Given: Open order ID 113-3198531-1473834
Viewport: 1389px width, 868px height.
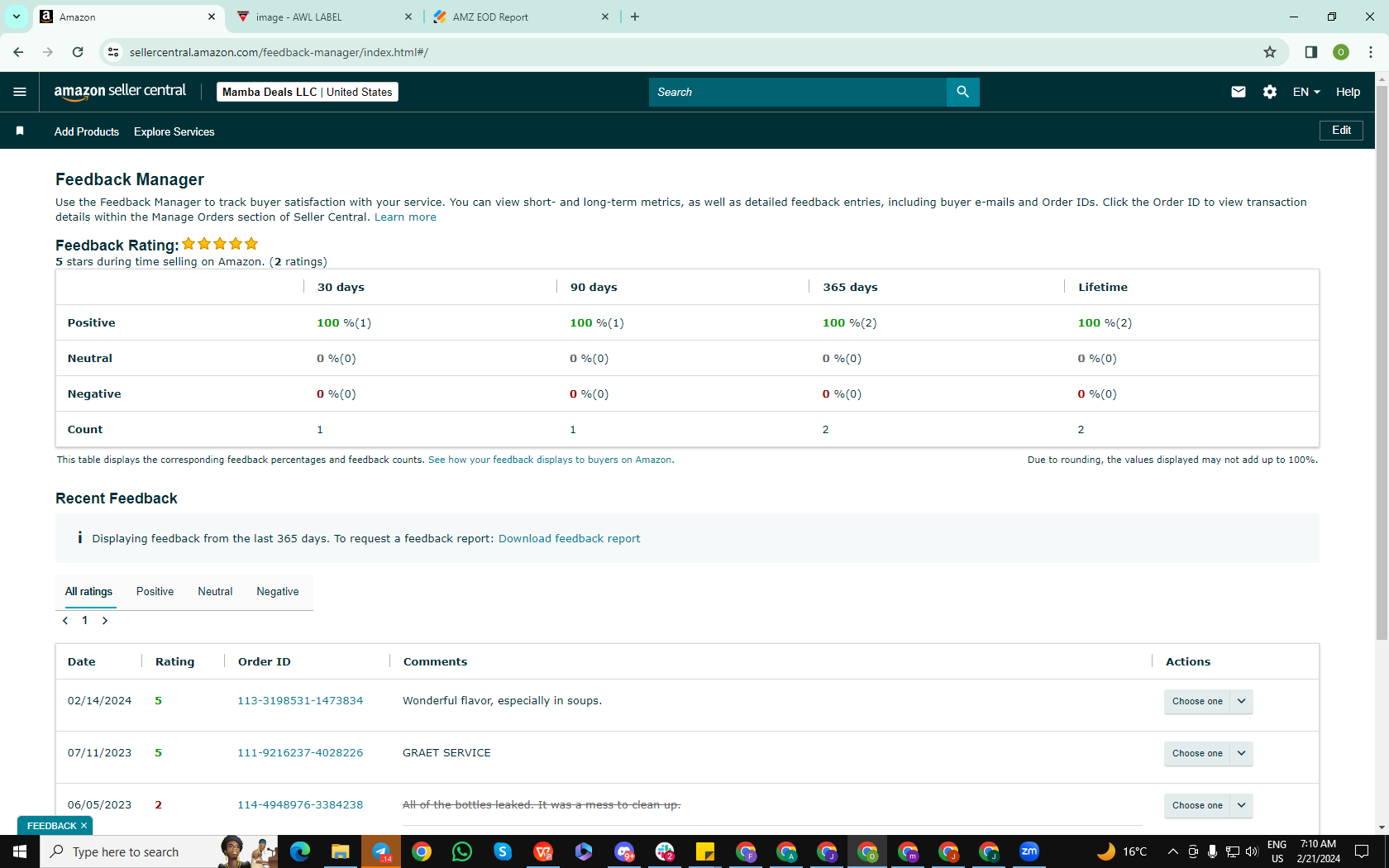Looking at the screenshot, I should (300, 700).
